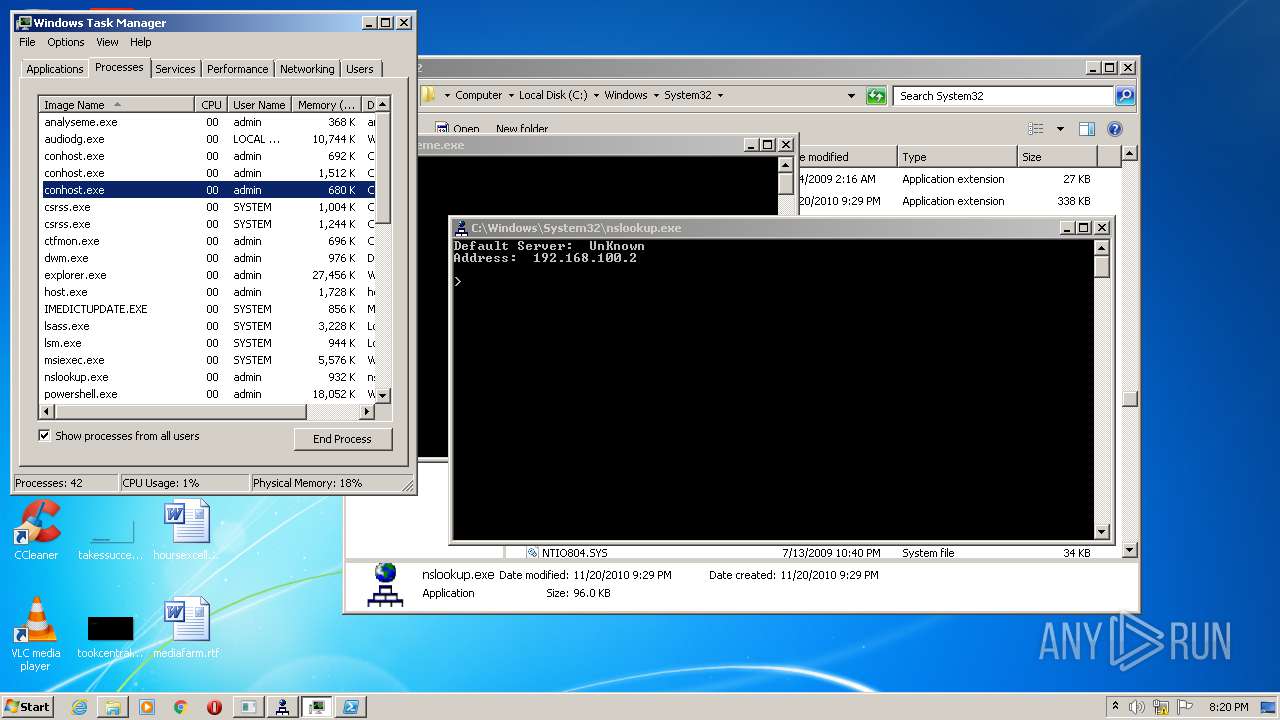Open the Windows Explorer taskbar icon
This screenshot has width=1280, height=720.
coord(113,706)
